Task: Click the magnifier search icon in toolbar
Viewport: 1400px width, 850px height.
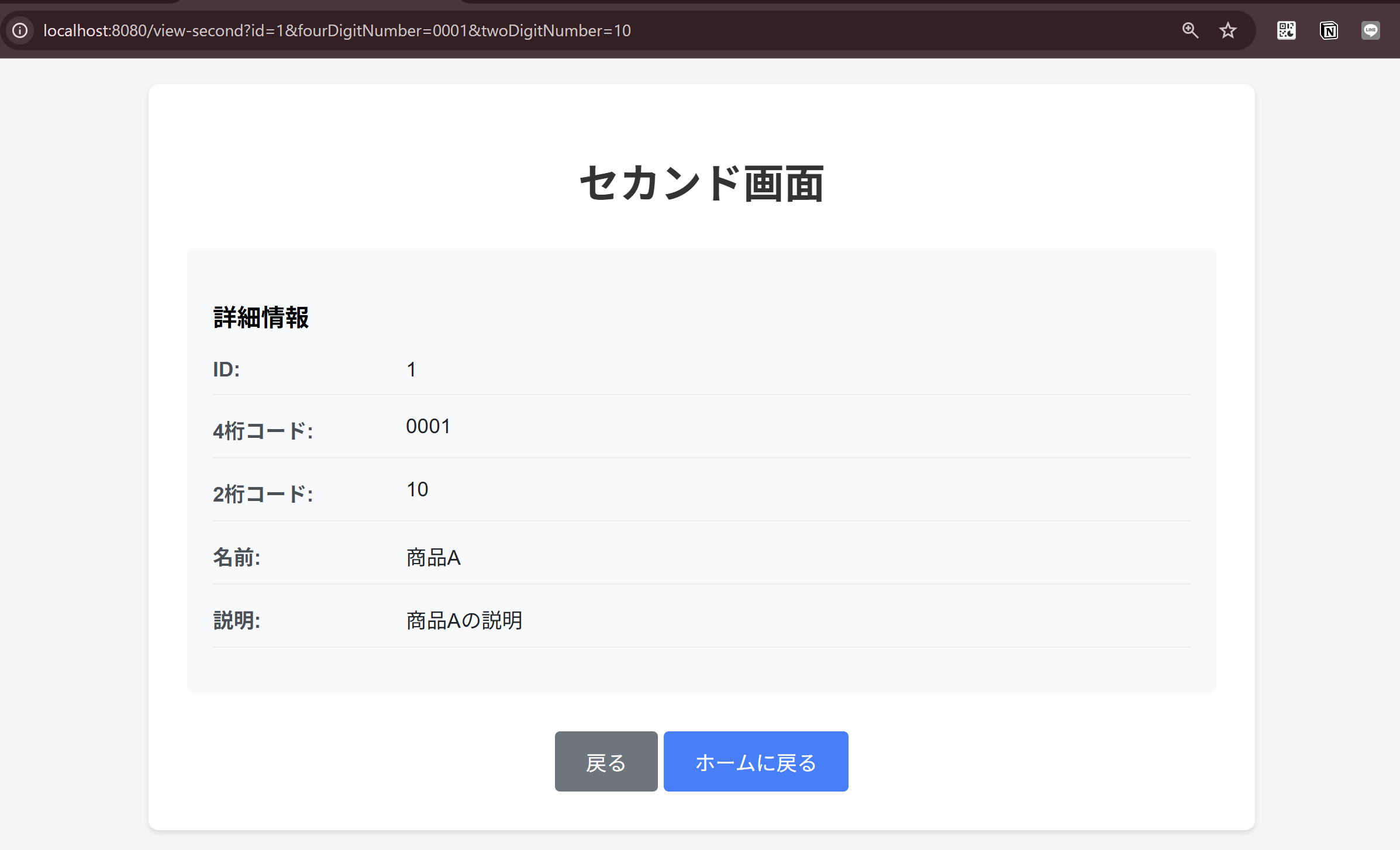Action: (x=1191, y=30)
